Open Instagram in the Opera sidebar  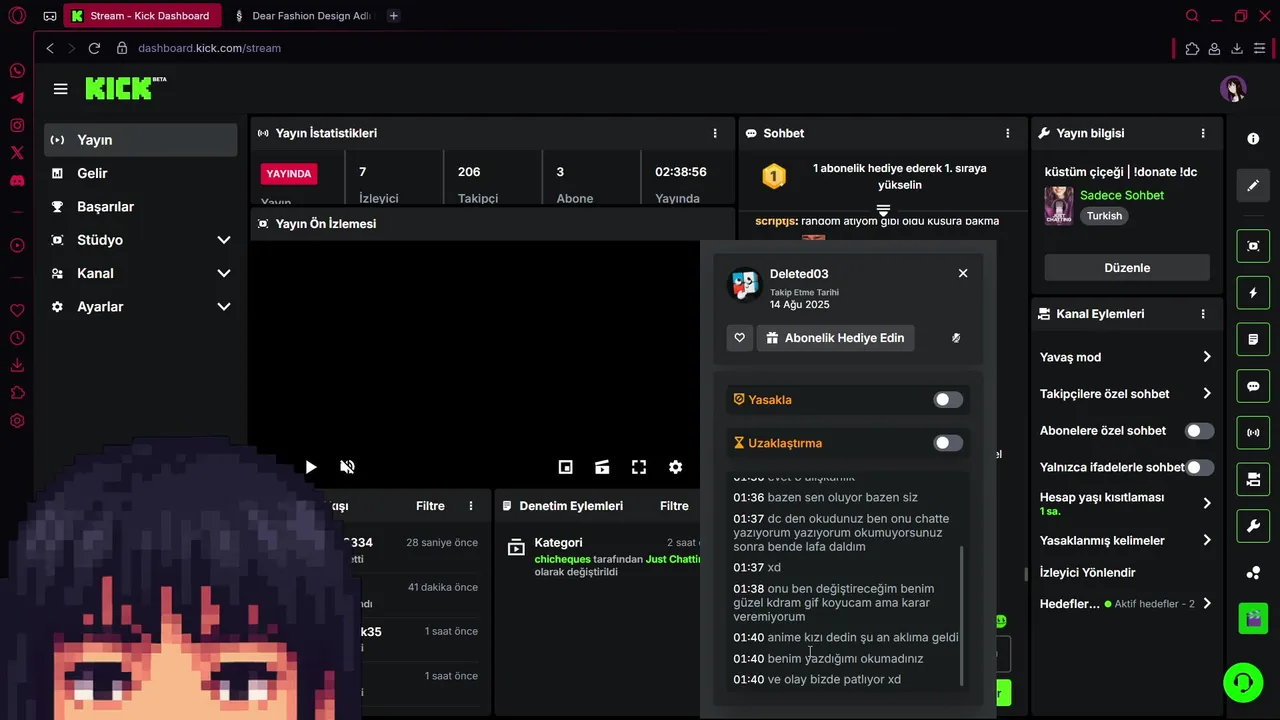point(17,125)
